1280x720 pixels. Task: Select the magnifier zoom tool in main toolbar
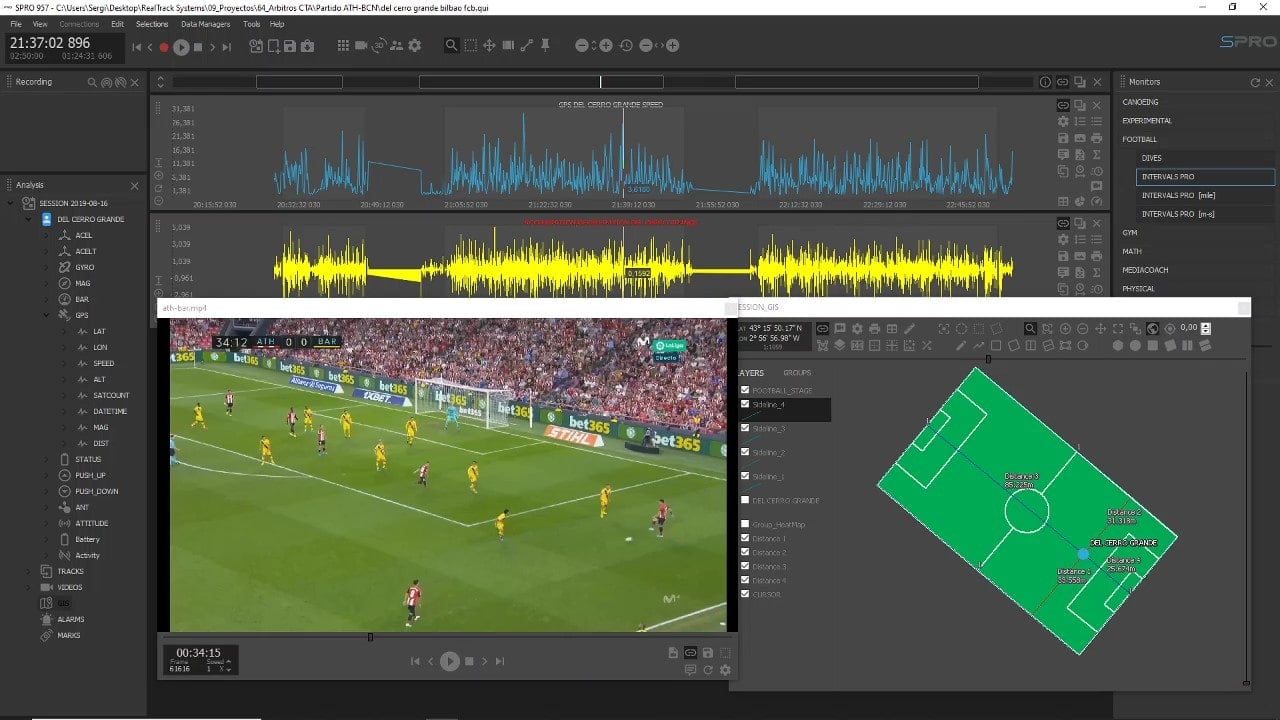452,46
